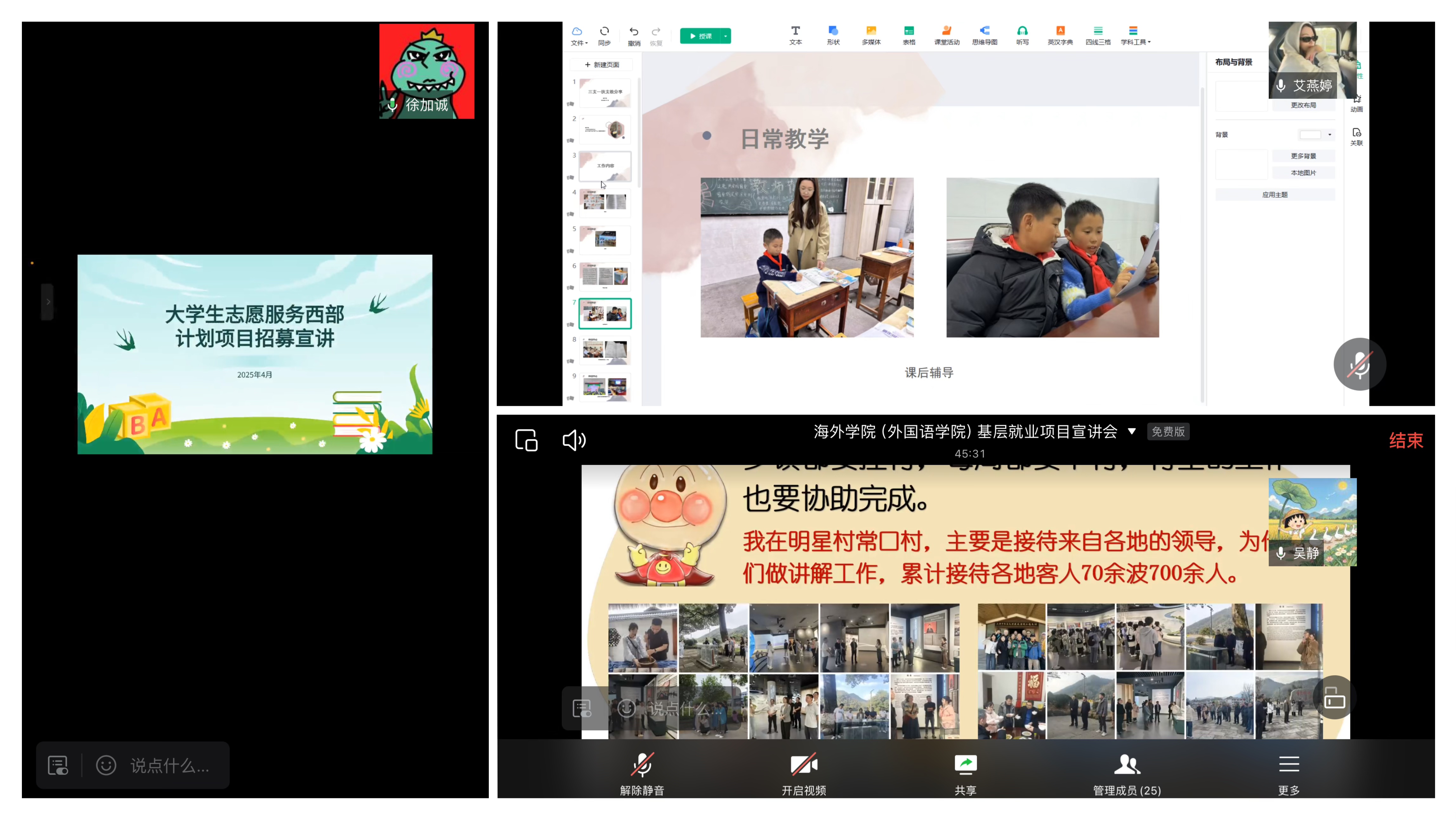Click the speaker volume icon
1456x819 pixels.
tap(574, 440)
